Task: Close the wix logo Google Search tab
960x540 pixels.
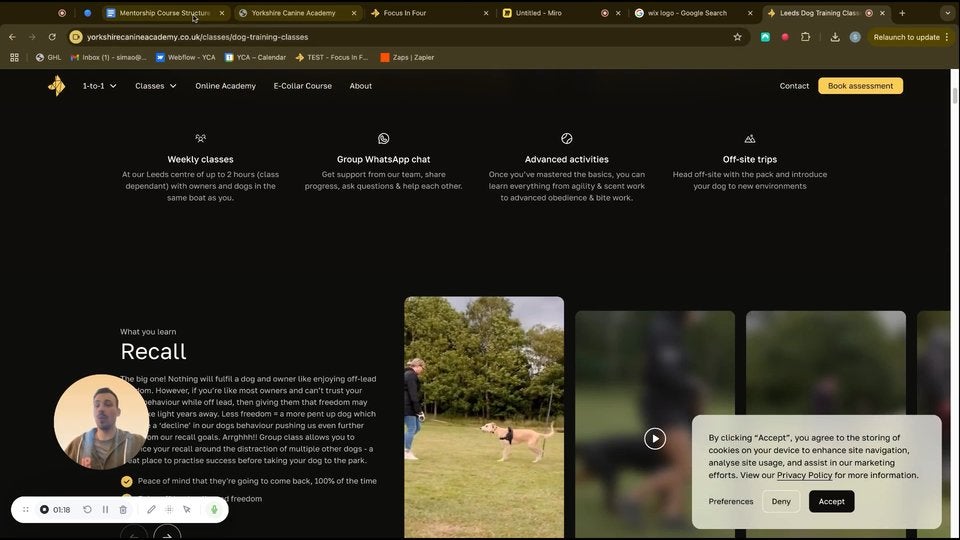Action: point(750,13)
